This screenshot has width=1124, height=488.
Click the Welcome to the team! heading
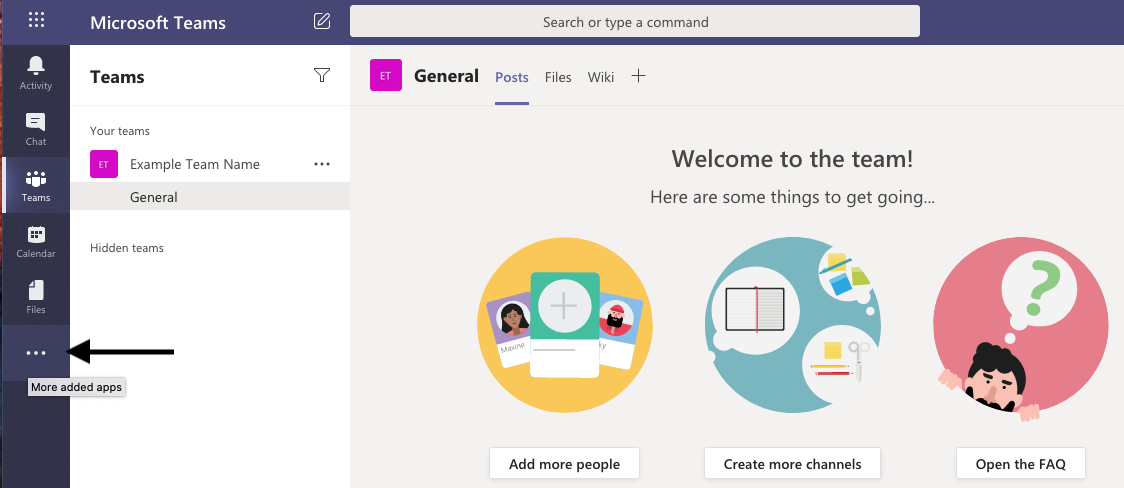(x=792, y=158)
